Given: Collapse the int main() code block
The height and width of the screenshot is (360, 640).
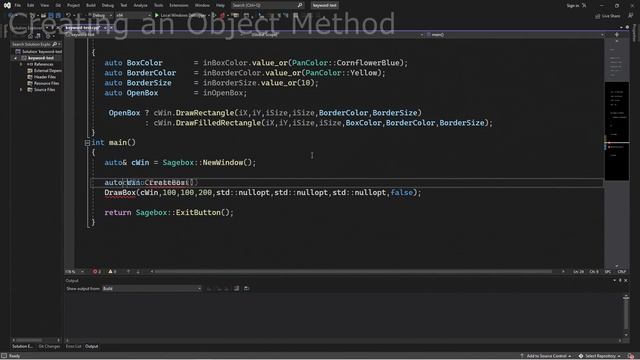Looking at the screenshot, I should coord(87,143).
